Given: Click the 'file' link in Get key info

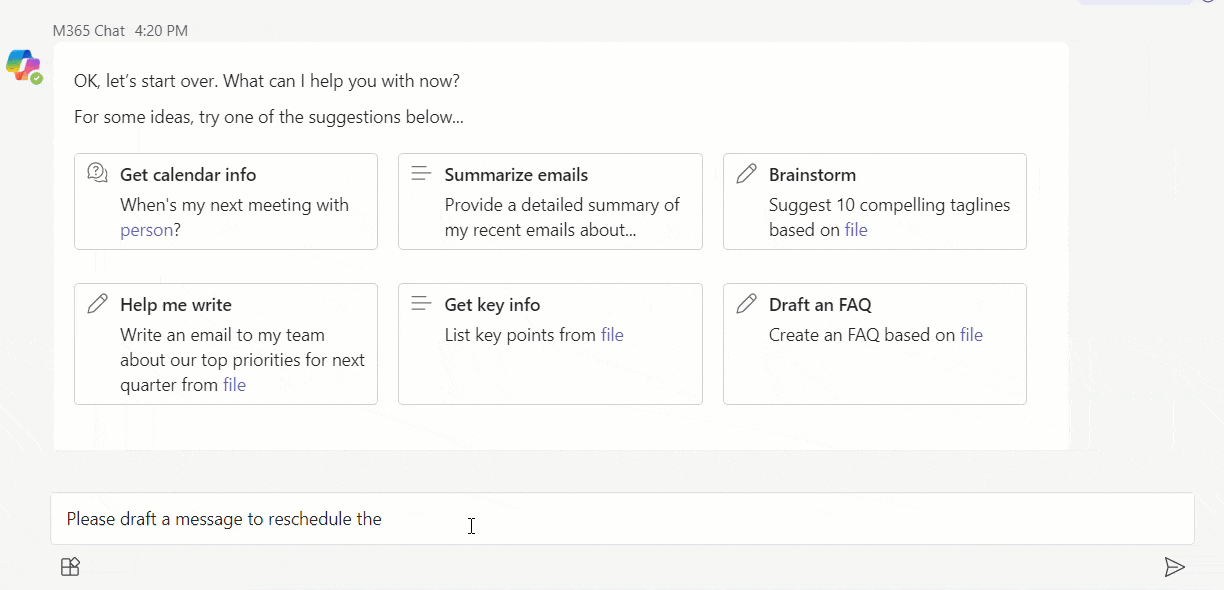Looking at the screenshot, I should click(x=612, y=335).
